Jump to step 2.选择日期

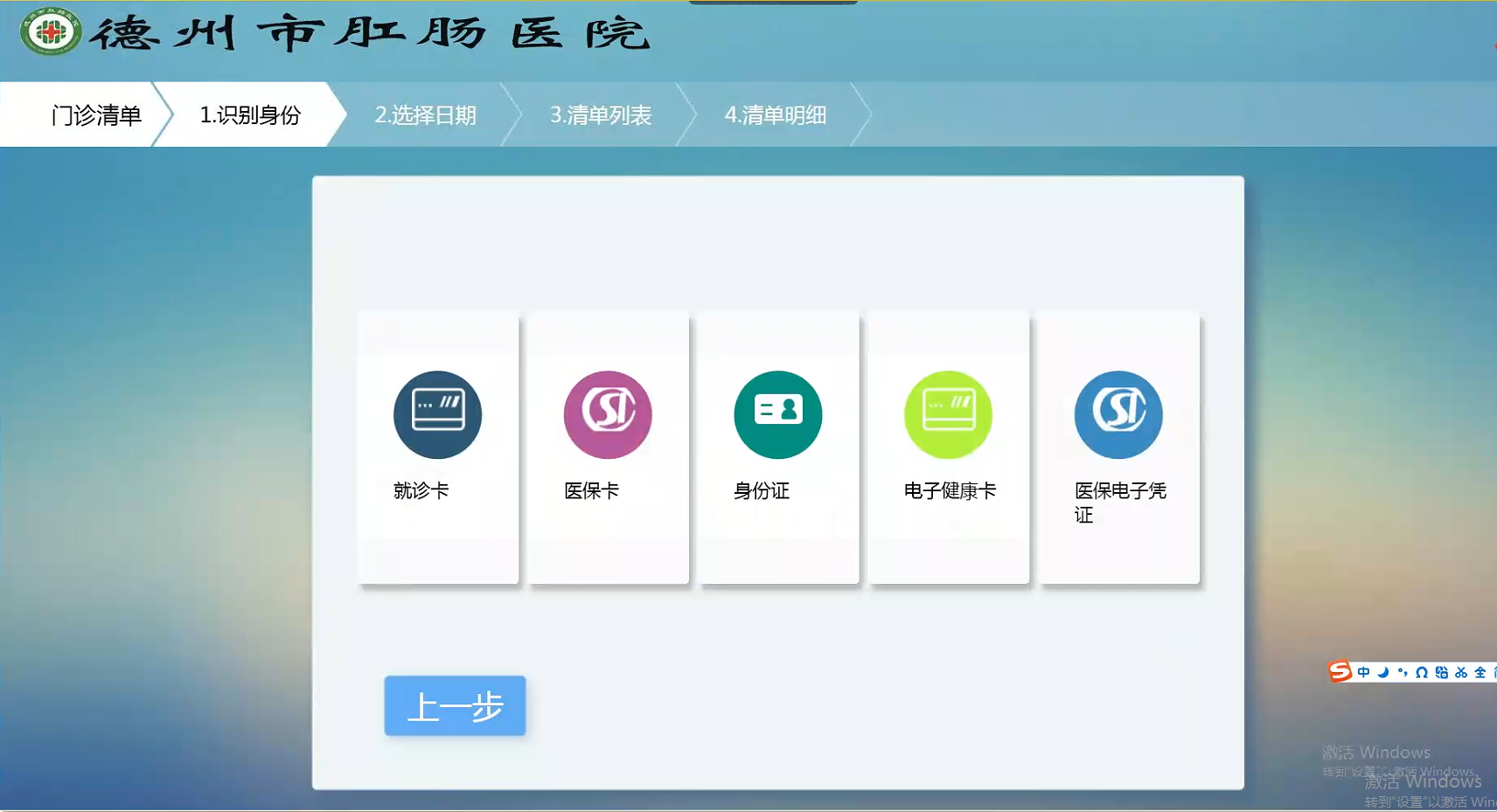pyautogui.click(x=425, y=115)
